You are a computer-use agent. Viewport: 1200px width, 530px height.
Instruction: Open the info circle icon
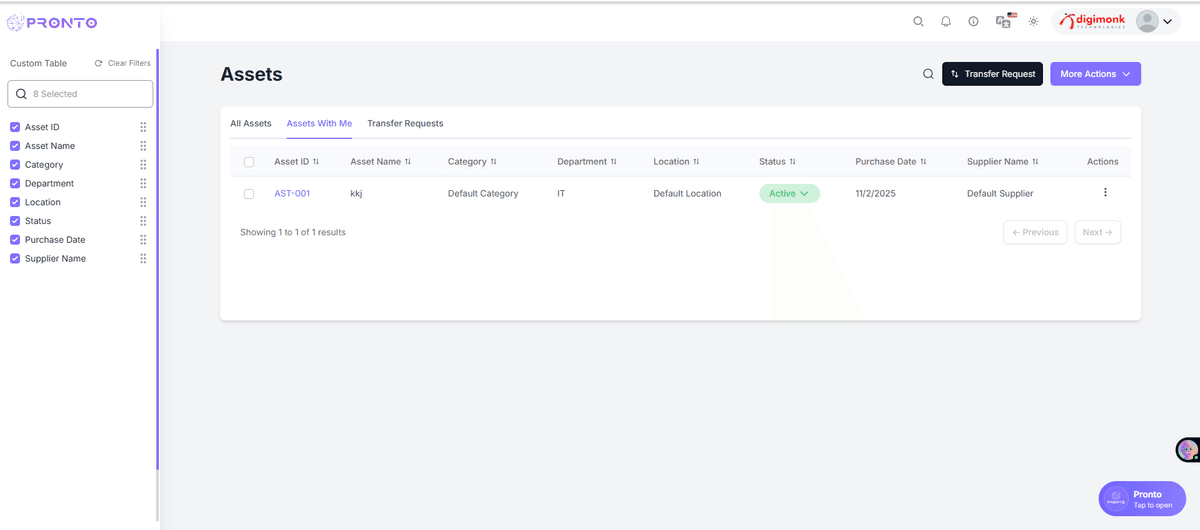click(x=973, y=21)
